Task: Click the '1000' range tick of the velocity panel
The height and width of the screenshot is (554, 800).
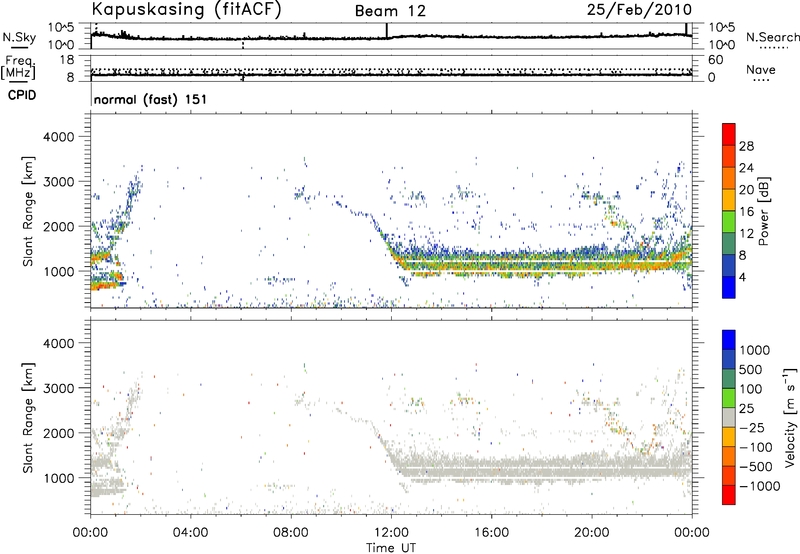Action: point(58,478)
